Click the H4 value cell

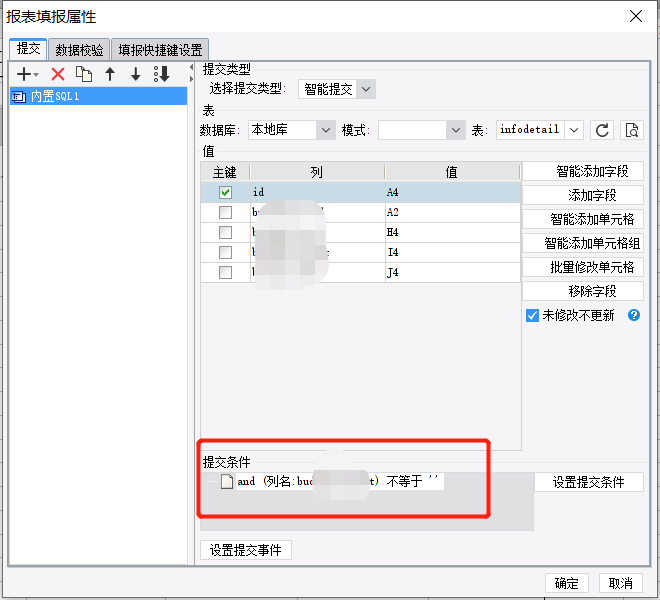click(x=453, y=232)
